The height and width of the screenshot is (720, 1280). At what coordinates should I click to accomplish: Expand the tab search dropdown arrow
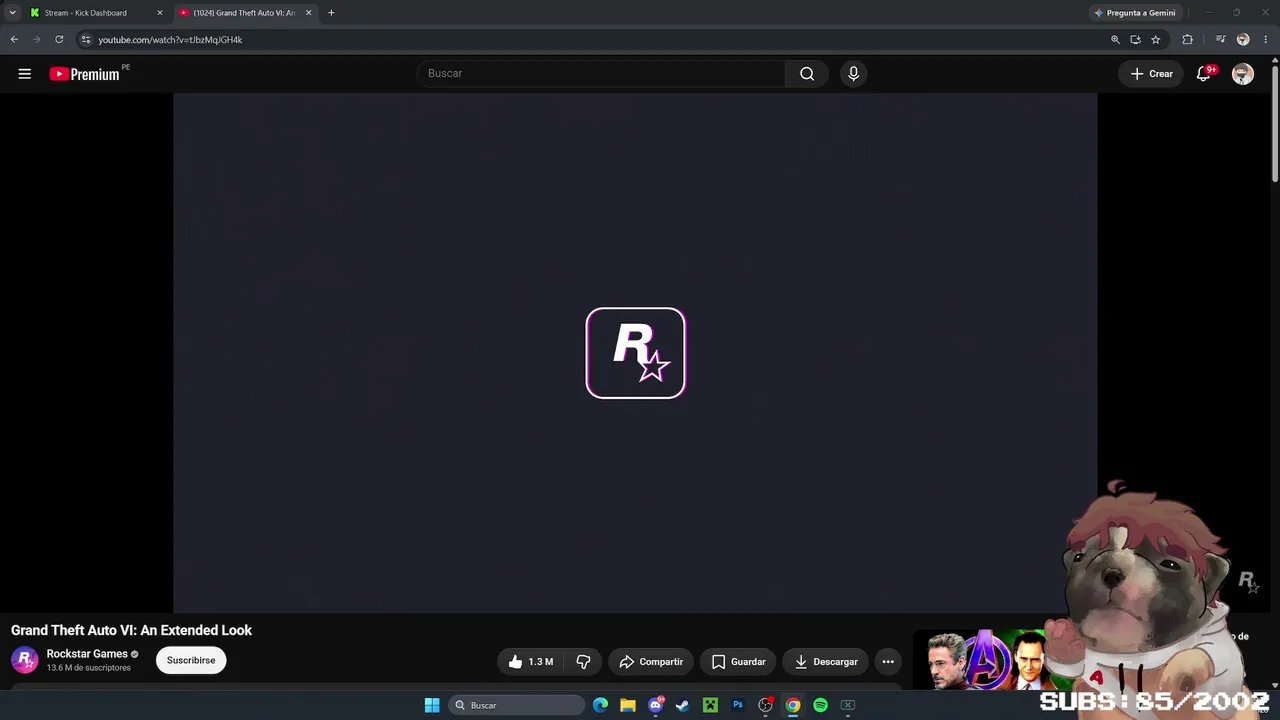pyautogui.click(x=12, y=13)
